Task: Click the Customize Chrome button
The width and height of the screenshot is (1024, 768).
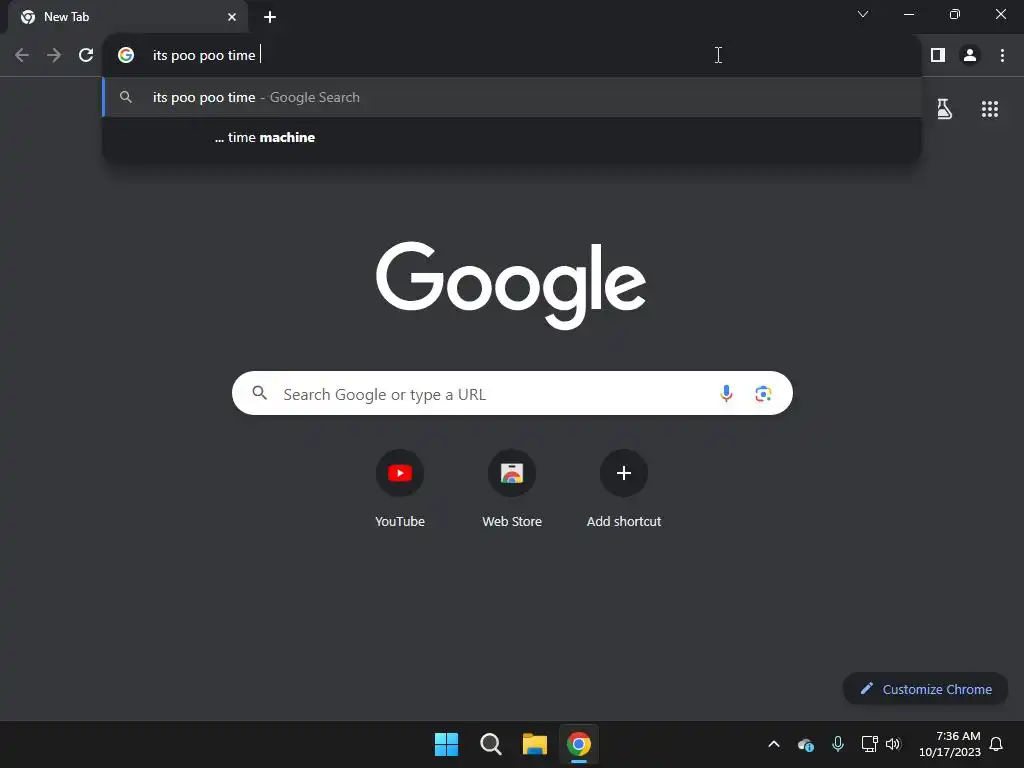Action: 925,689
